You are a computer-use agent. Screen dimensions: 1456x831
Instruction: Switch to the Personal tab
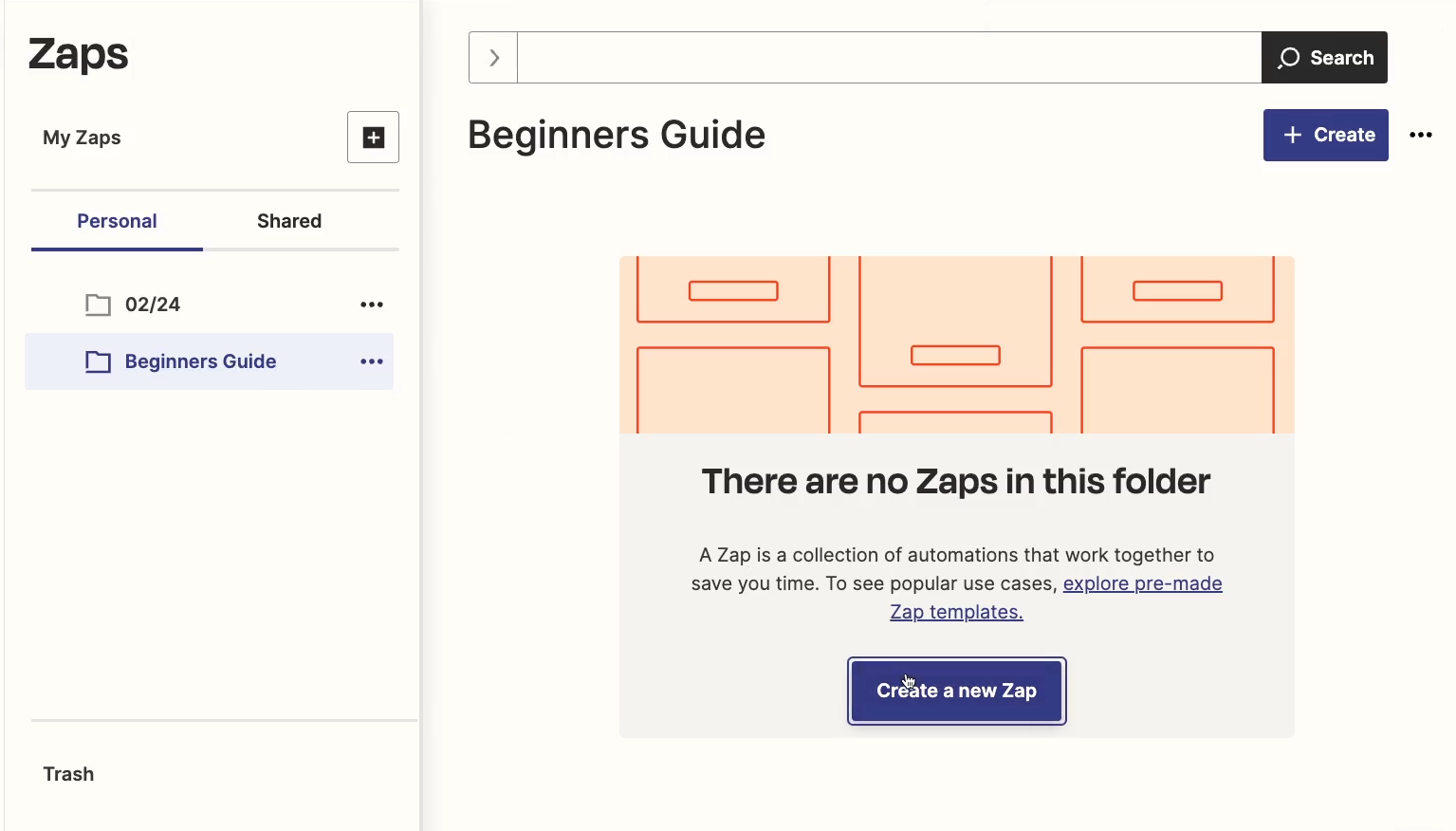point(117,221)
